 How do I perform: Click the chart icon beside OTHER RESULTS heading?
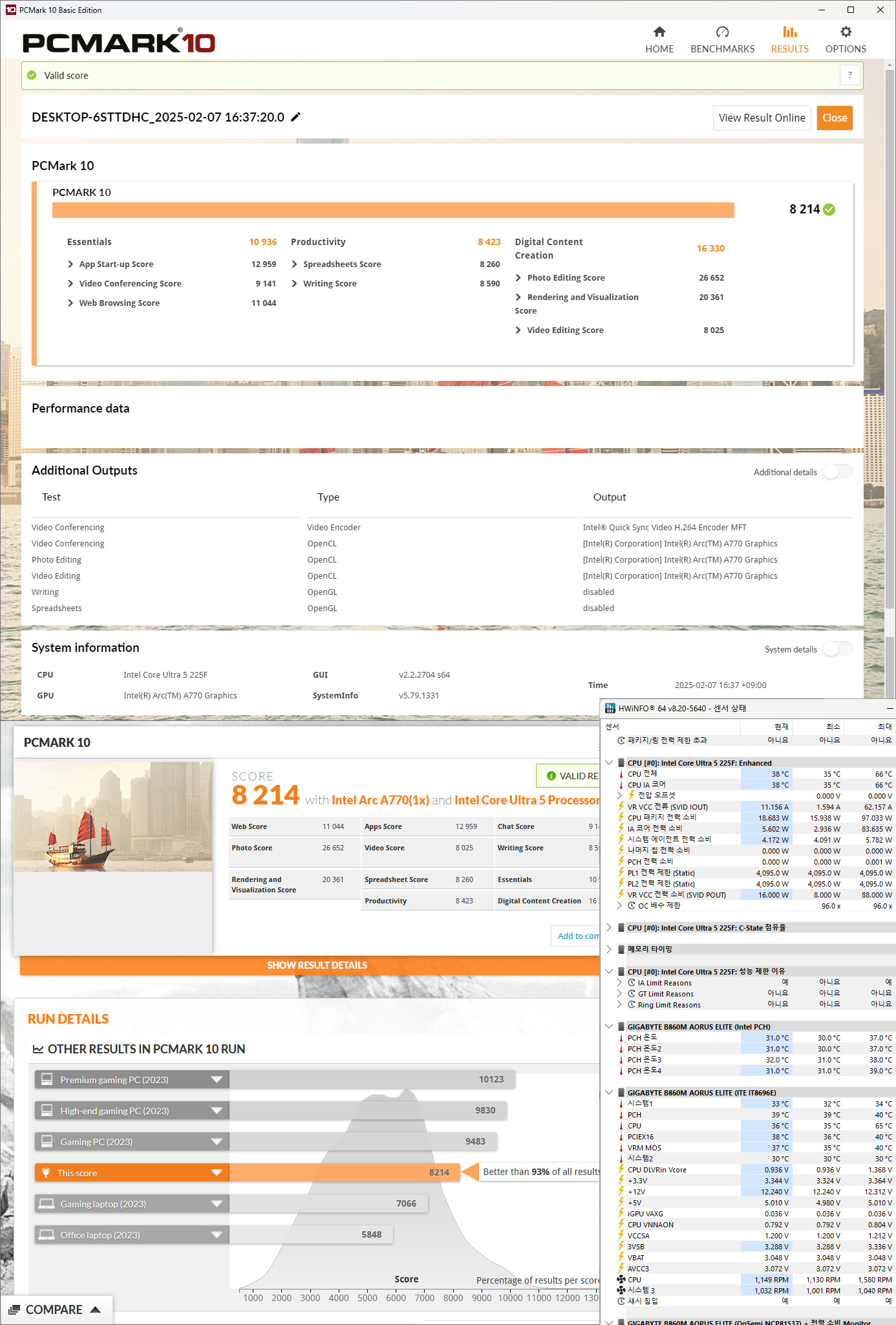point(38,1049)
